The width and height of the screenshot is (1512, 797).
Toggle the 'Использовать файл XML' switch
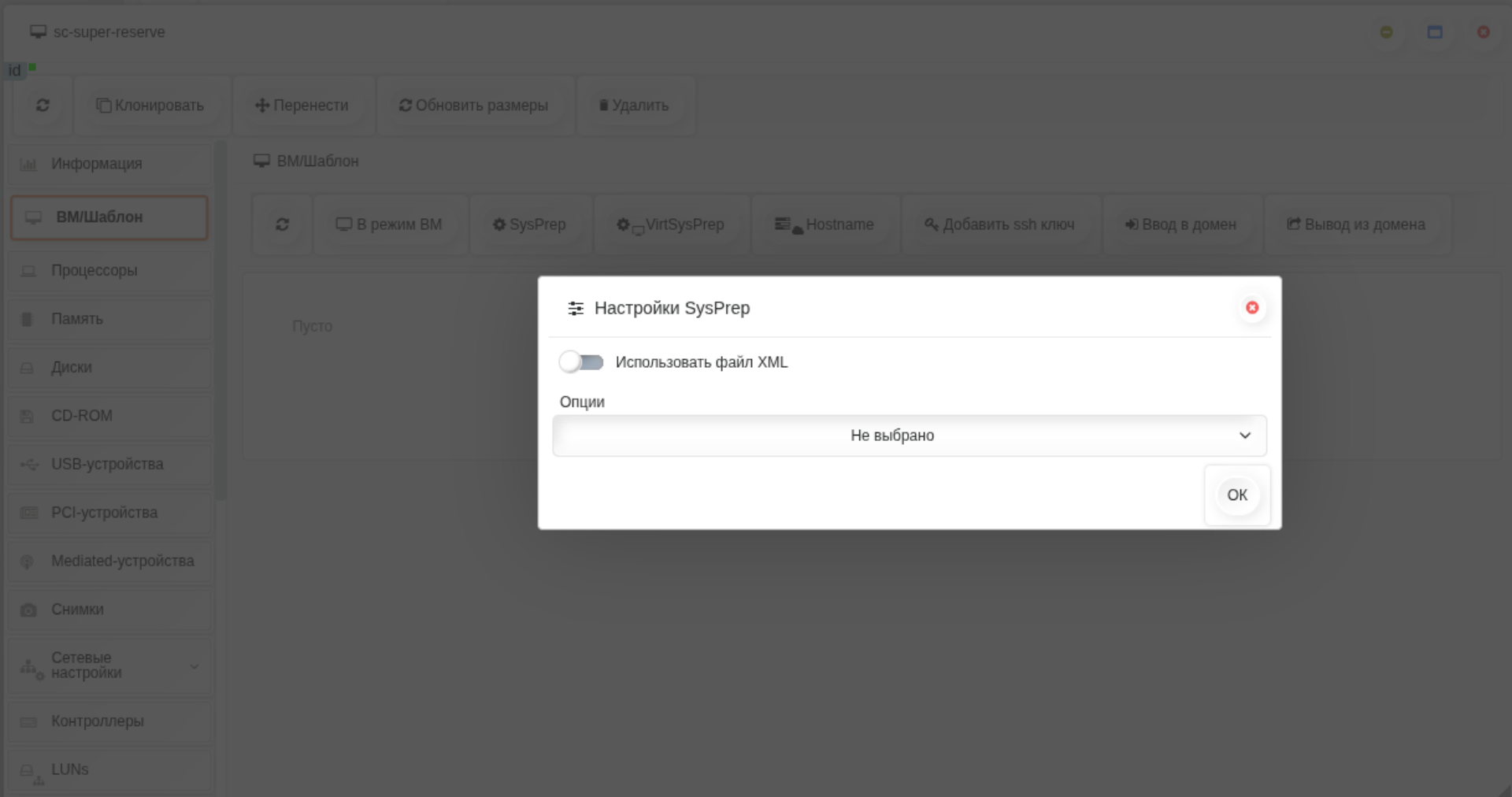(x=581, y=362)
